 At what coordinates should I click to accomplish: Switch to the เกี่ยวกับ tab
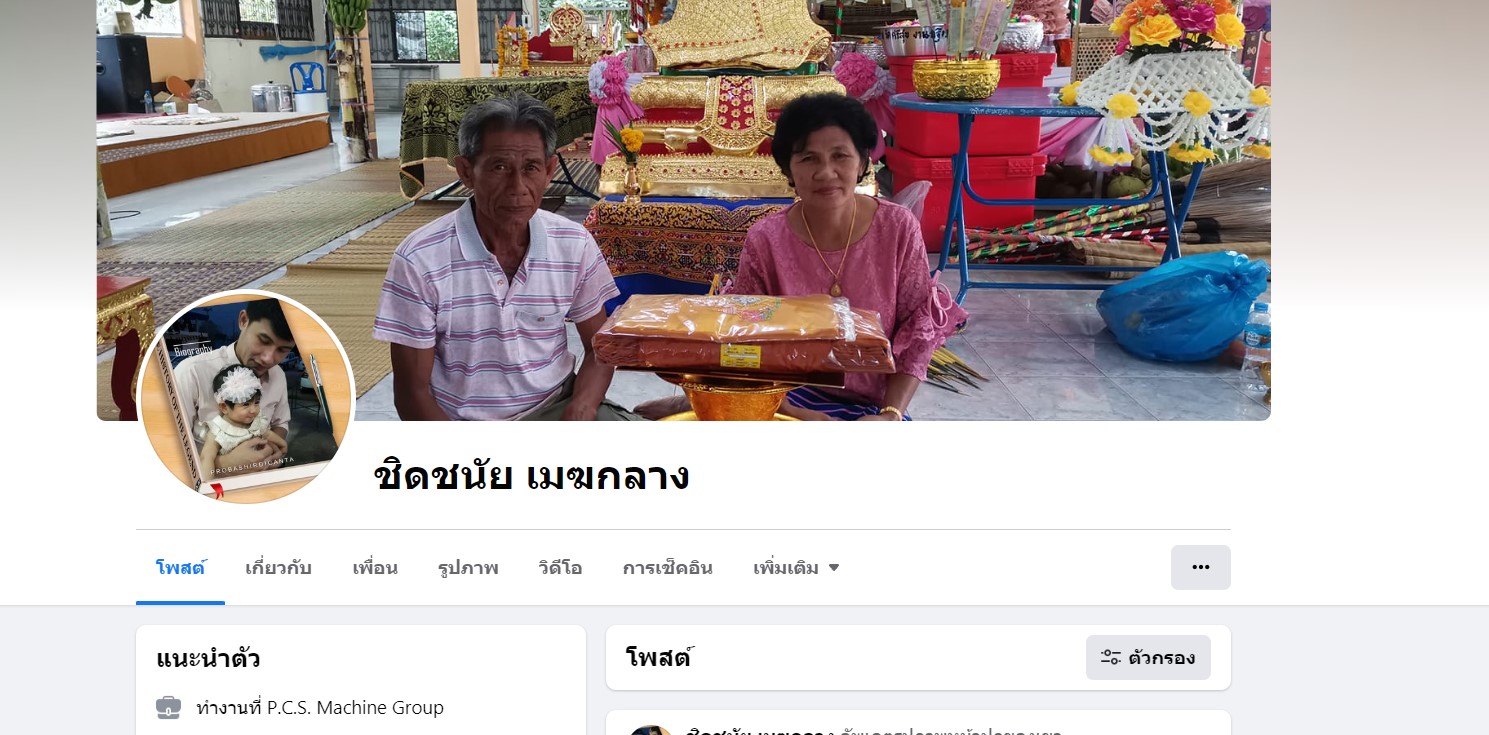(278, 568)
